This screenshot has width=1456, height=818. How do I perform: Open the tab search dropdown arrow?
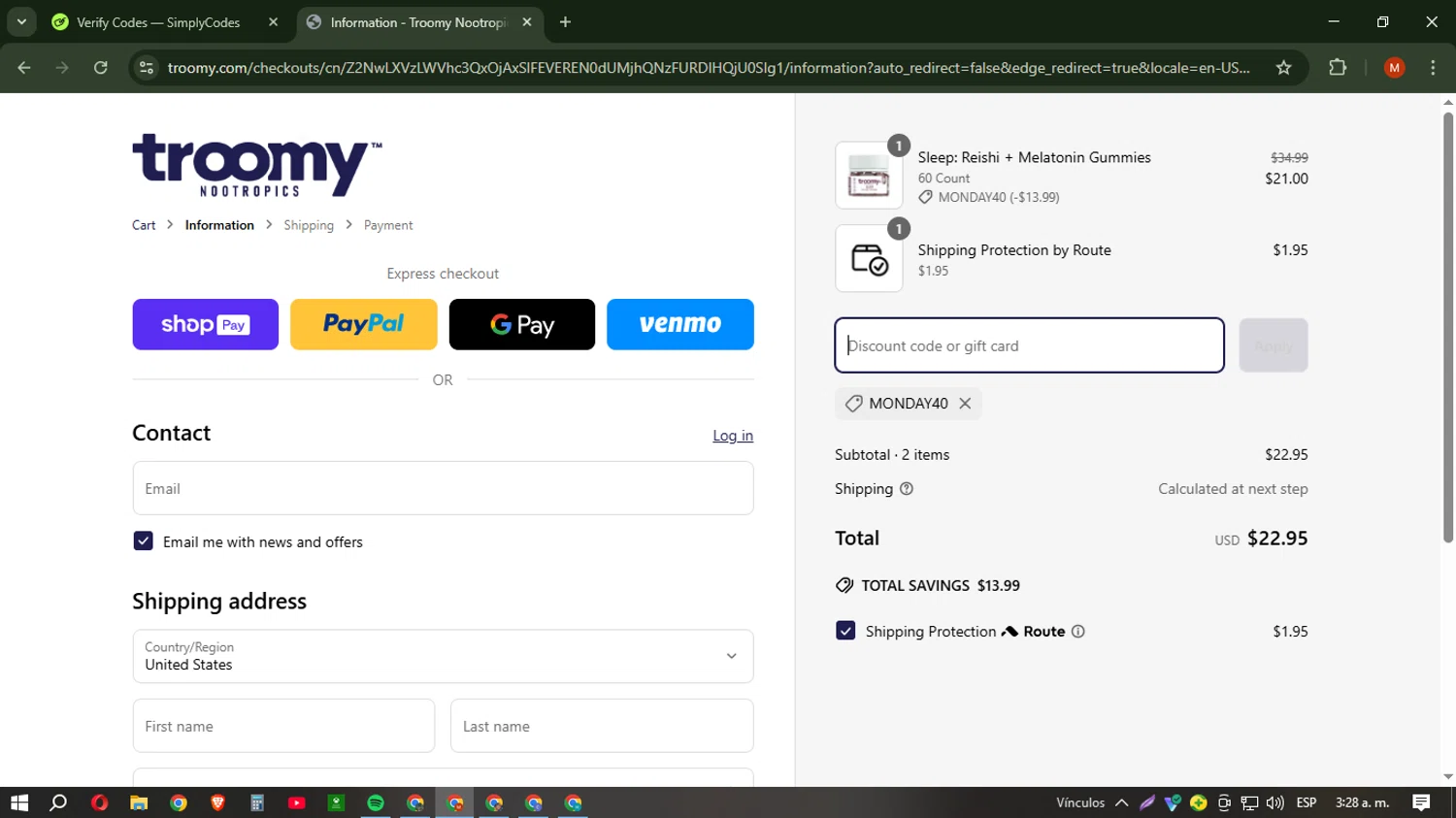coord(21,22)
